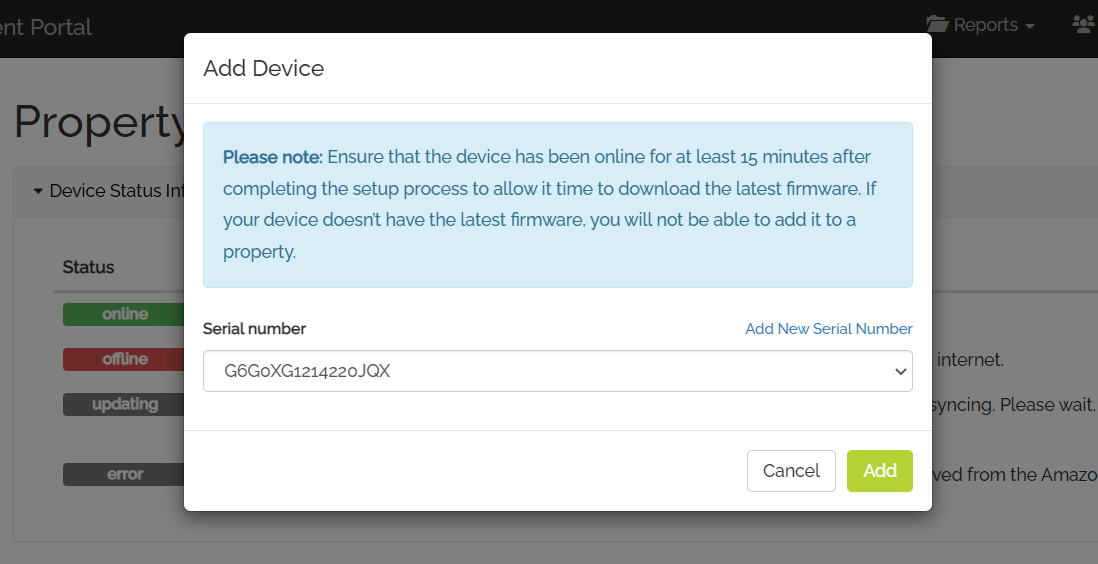The image size is (1098, 564).
Task: Click the gray updating status badge
Action: (123, 404)
